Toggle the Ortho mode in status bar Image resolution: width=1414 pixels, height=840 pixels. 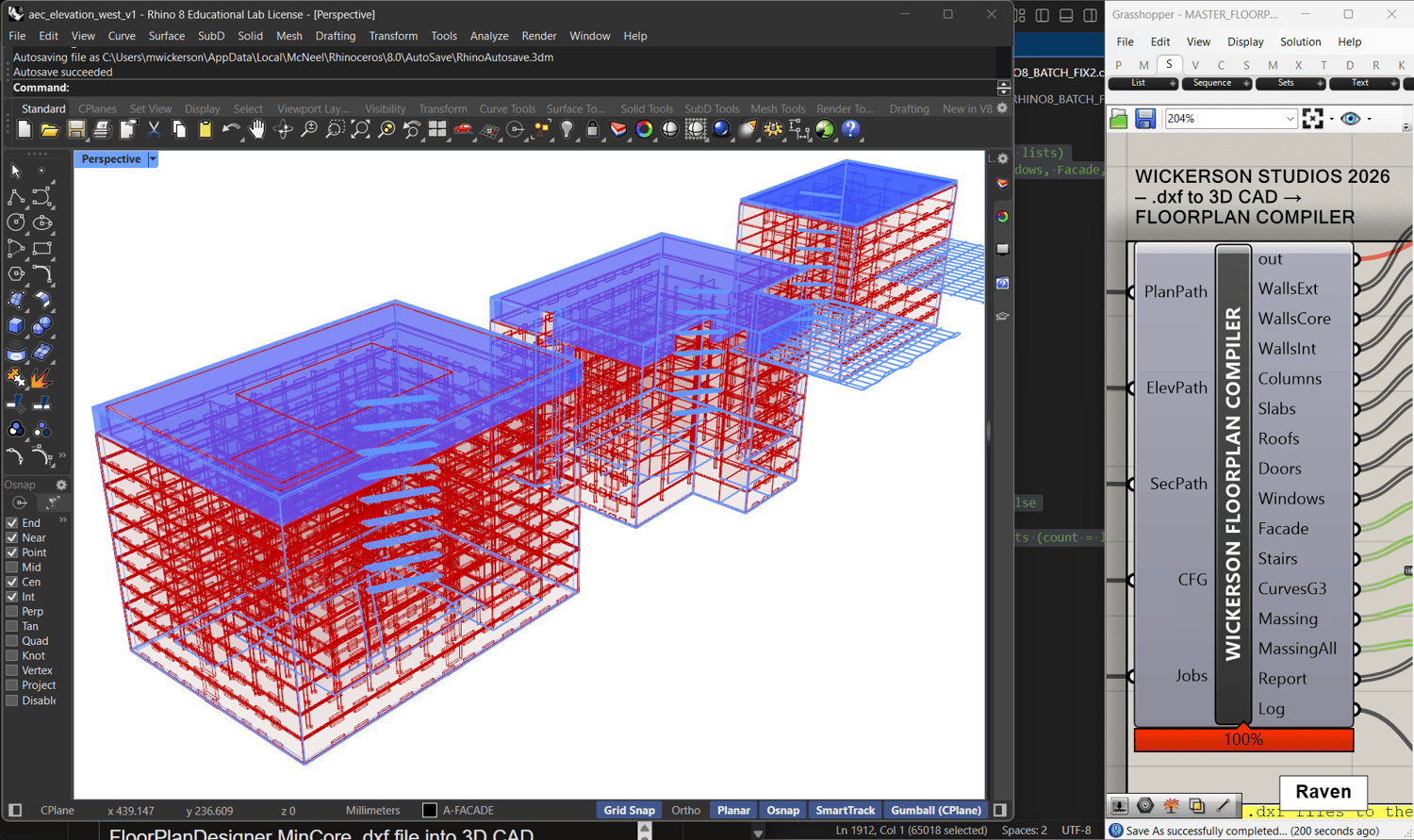685,811
